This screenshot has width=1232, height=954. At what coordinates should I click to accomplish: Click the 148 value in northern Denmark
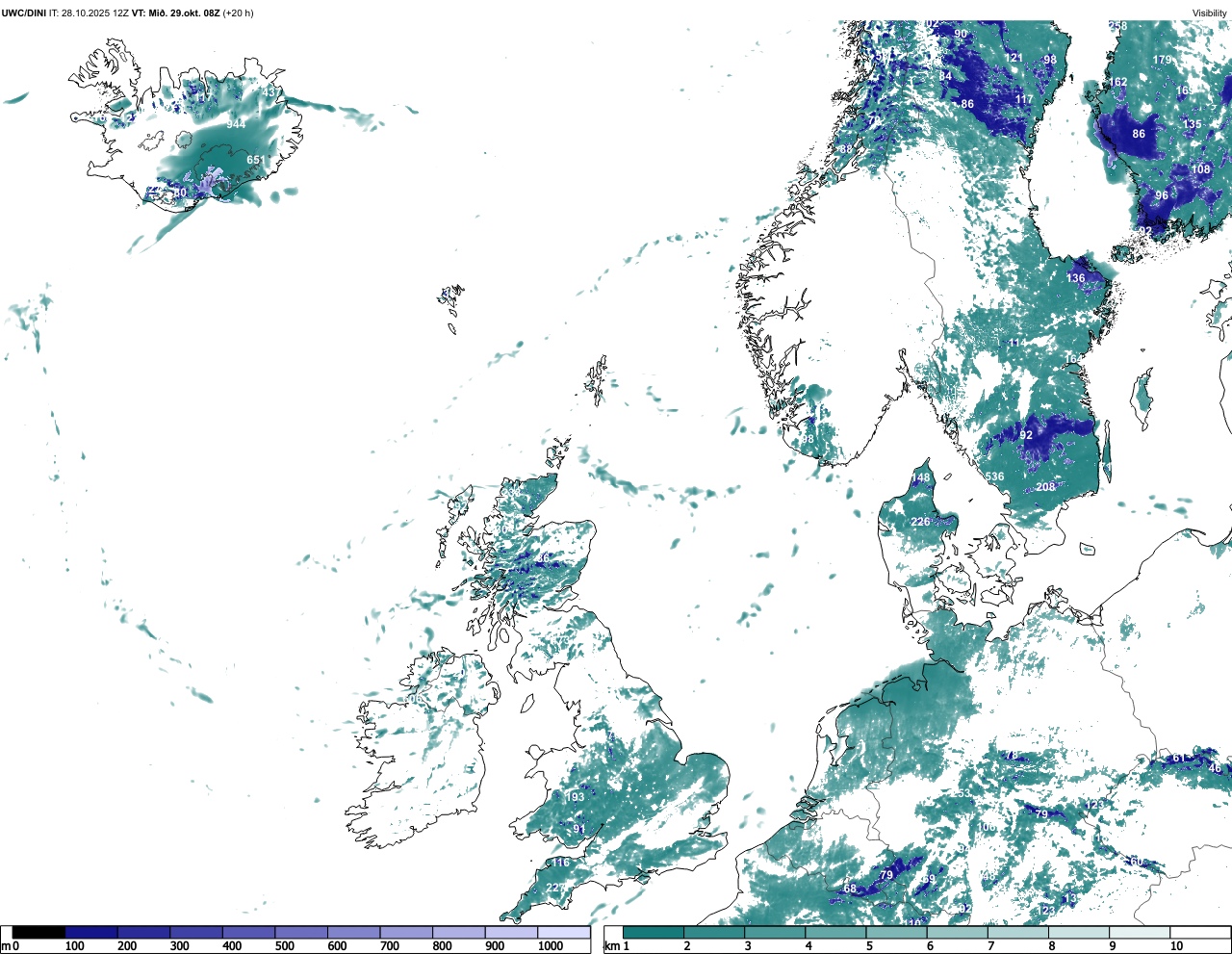[x=921, y=477]
